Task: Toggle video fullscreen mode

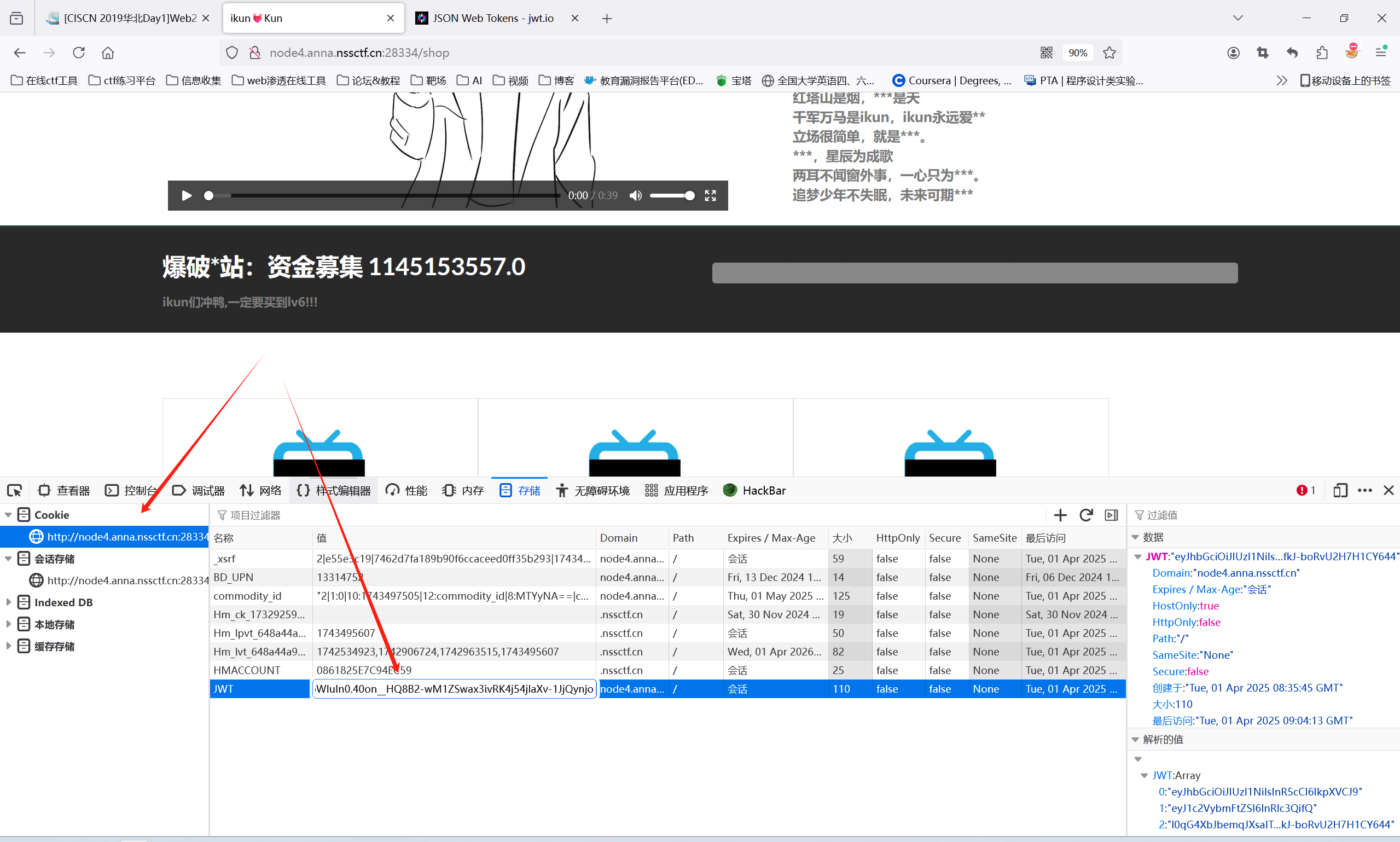Action: [x=710, y=196]
